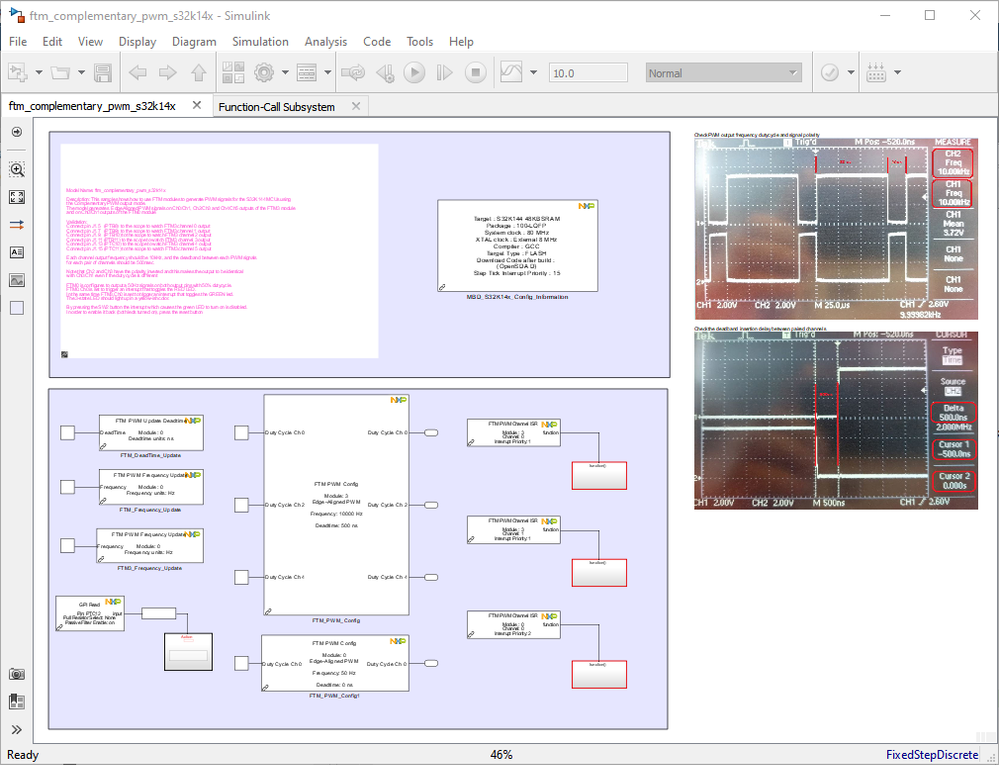Click the Image insert palette icon

pos(17,280)
